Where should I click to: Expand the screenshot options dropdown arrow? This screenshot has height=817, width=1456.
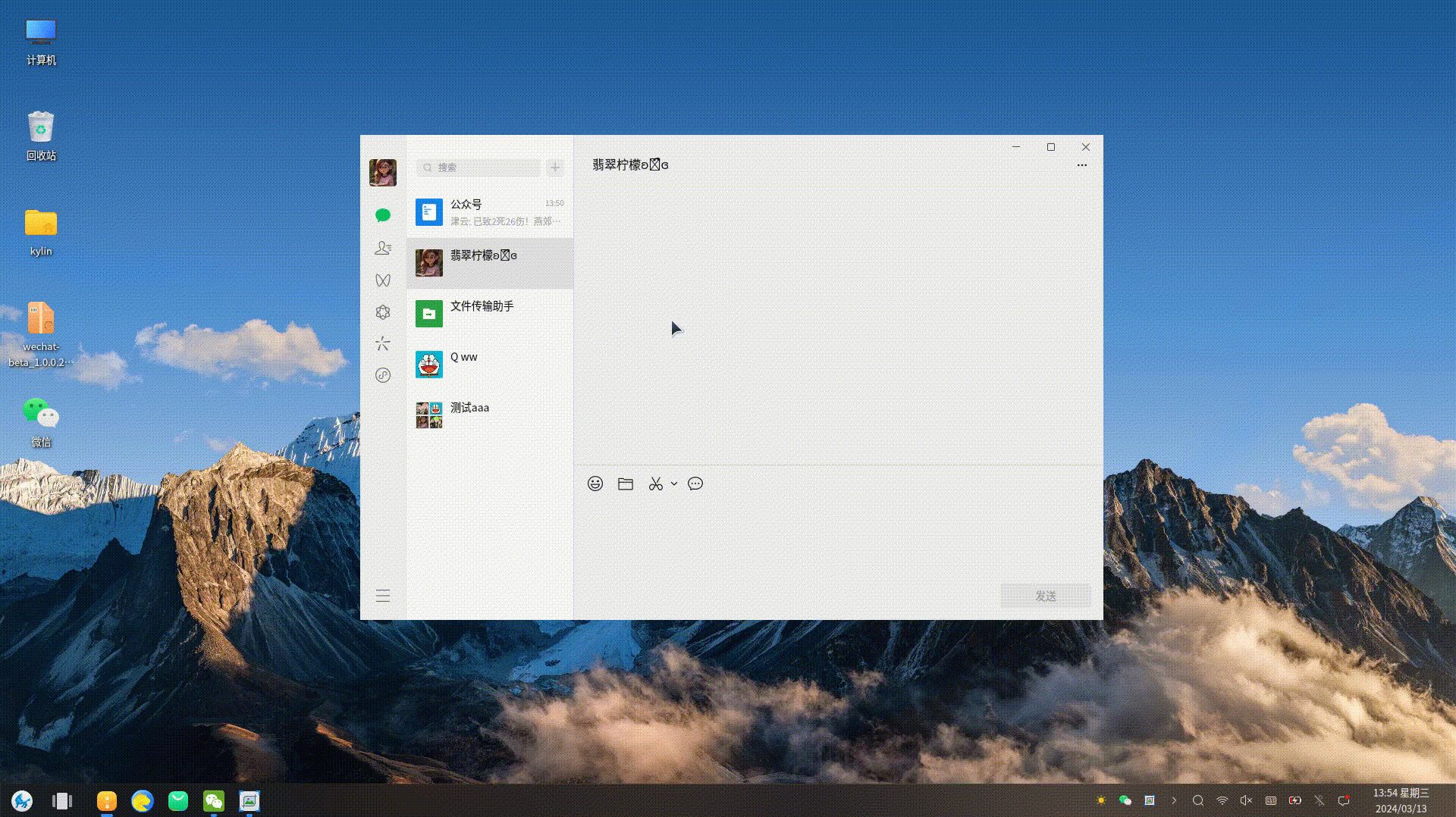pos(674,484)
